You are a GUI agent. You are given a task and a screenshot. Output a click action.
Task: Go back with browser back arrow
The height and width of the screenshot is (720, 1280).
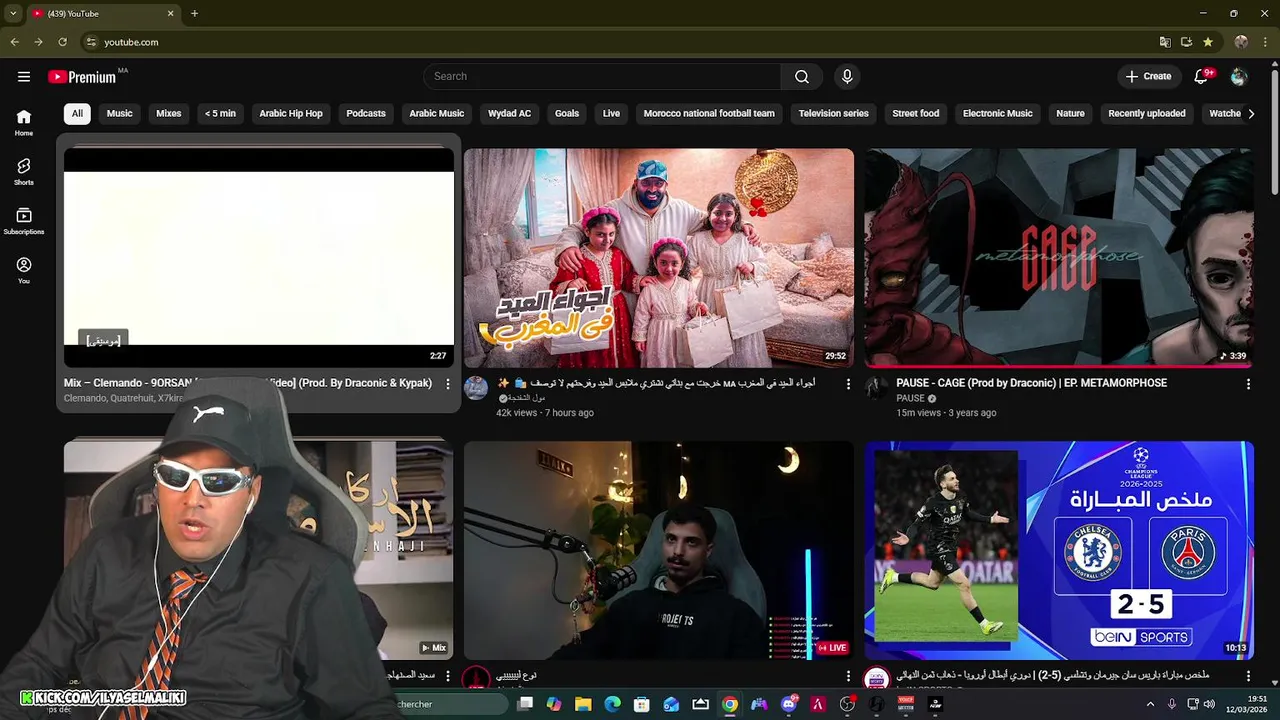point(14,42)
